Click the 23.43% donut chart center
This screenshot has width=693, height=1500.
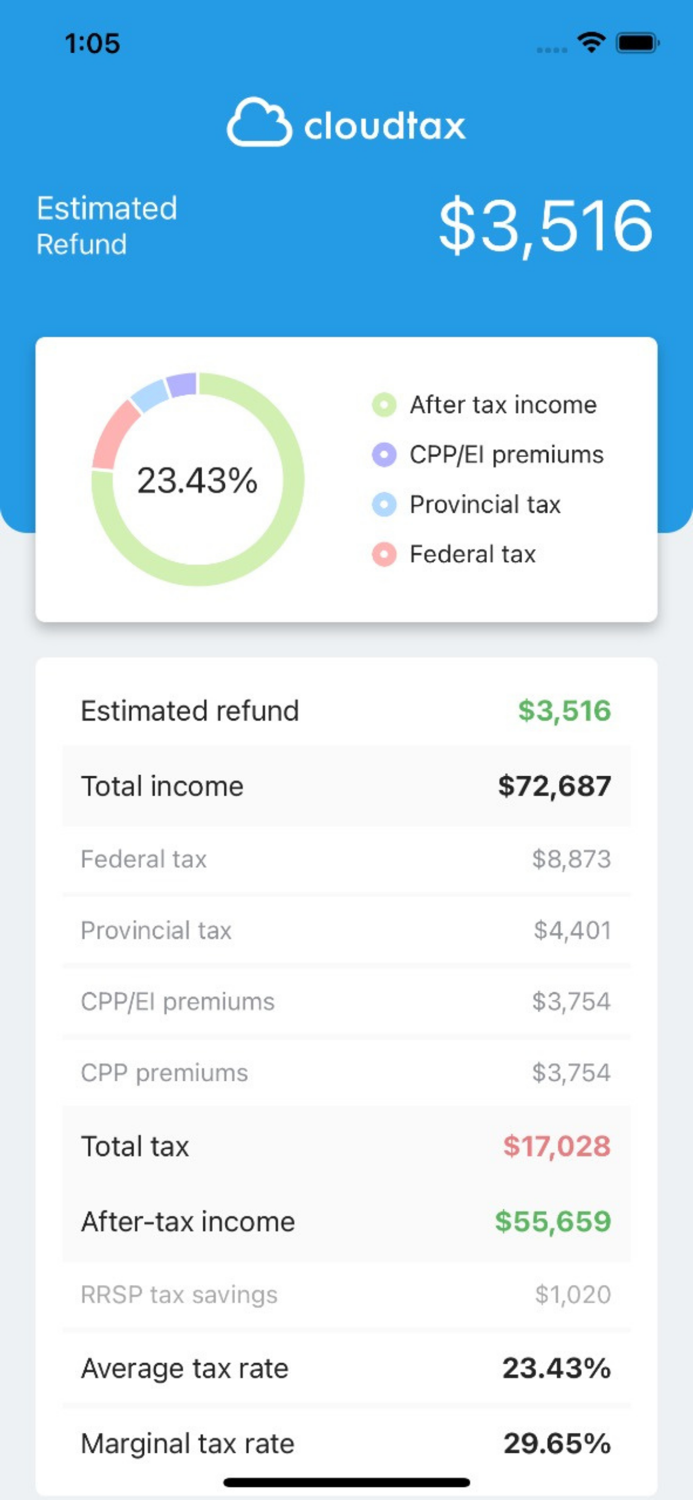[198, 480]
